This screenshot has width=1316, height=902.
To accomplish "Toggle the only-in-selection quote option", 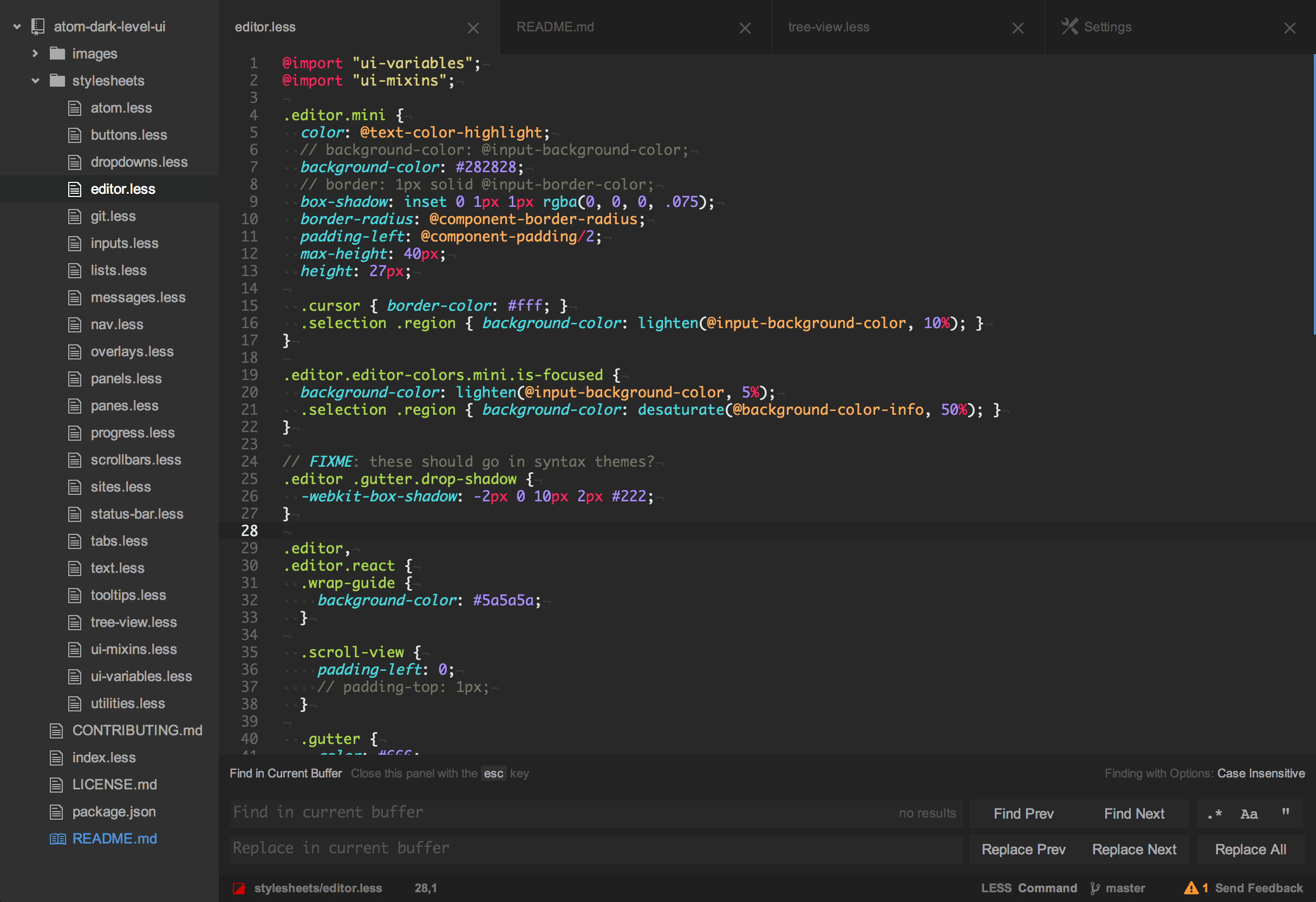I will tap(1286, 813).
